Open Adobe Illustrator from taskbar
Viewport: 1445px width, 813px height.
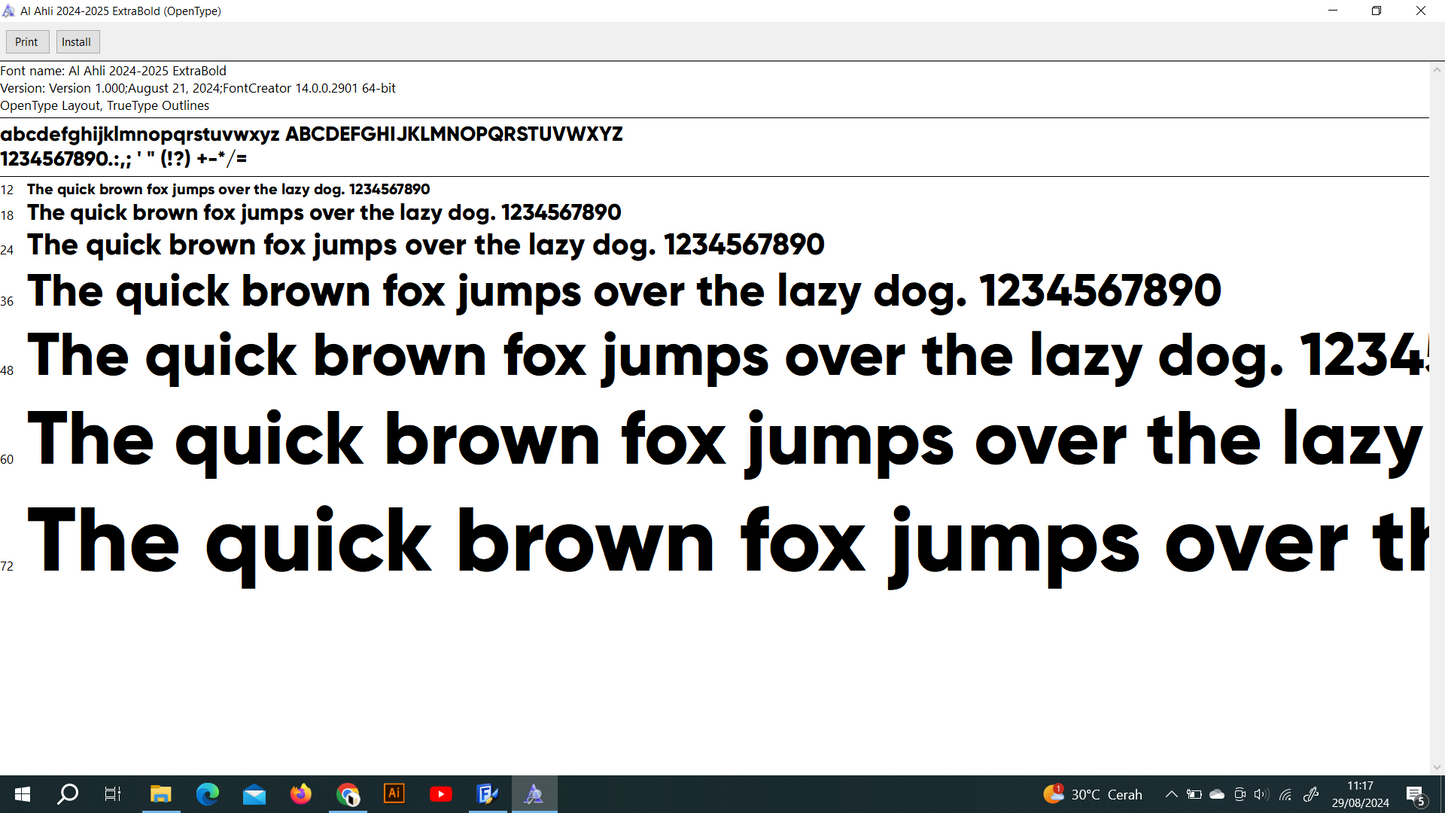394,794
